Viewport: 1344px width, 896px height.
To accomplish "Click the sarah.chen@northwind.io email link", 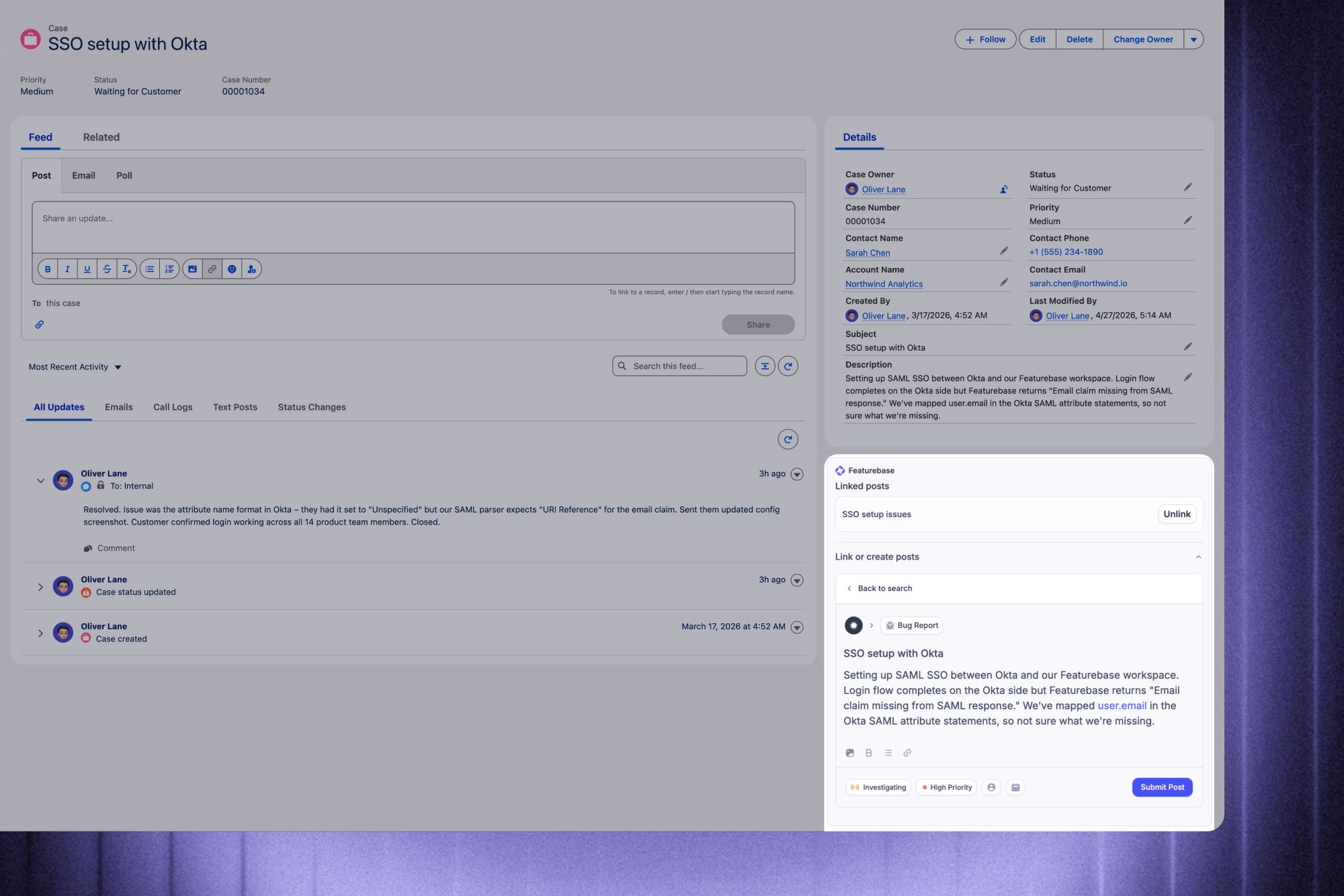I will [1078, 283].
